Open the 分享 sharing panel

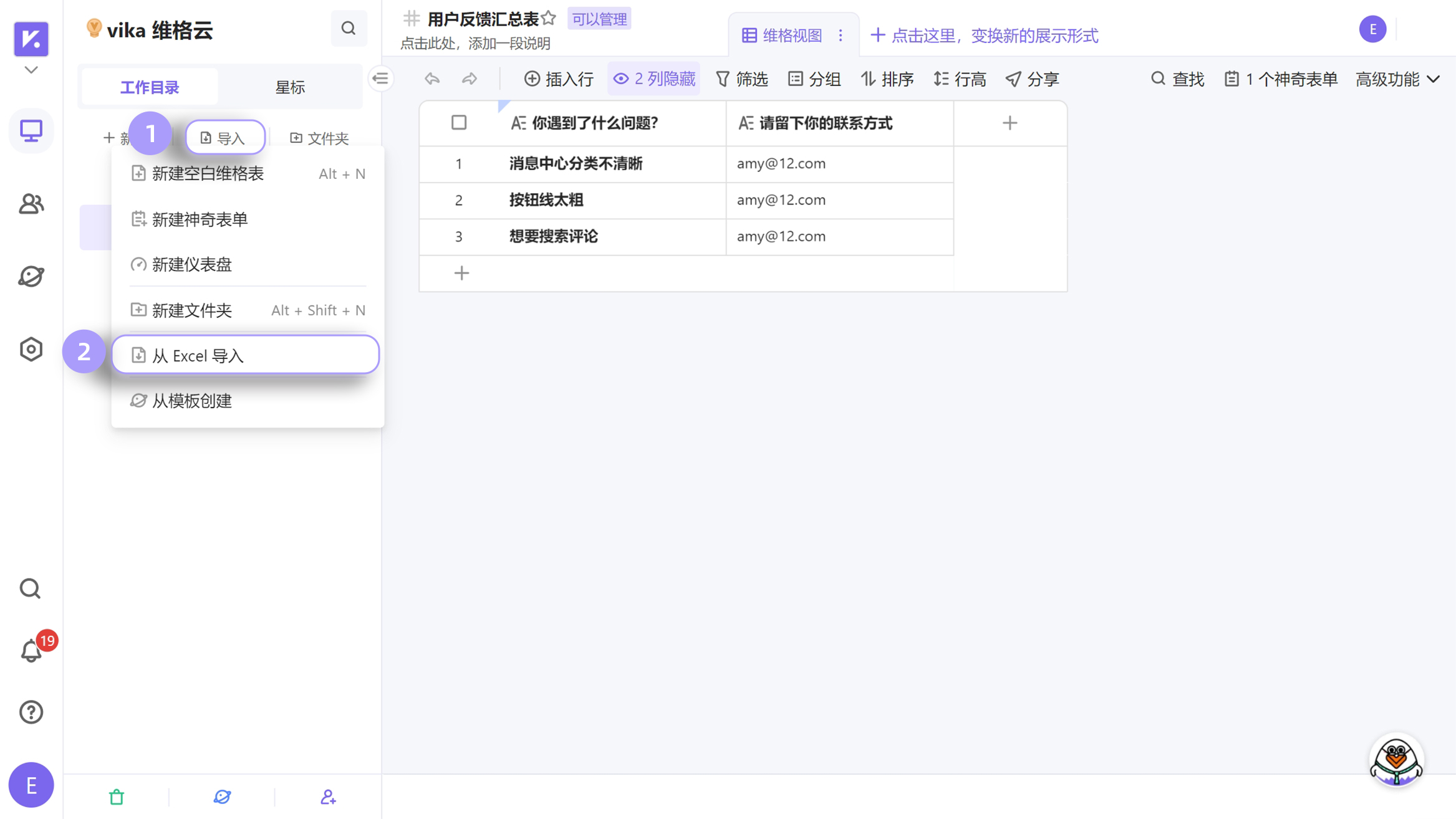(1033, 79)
